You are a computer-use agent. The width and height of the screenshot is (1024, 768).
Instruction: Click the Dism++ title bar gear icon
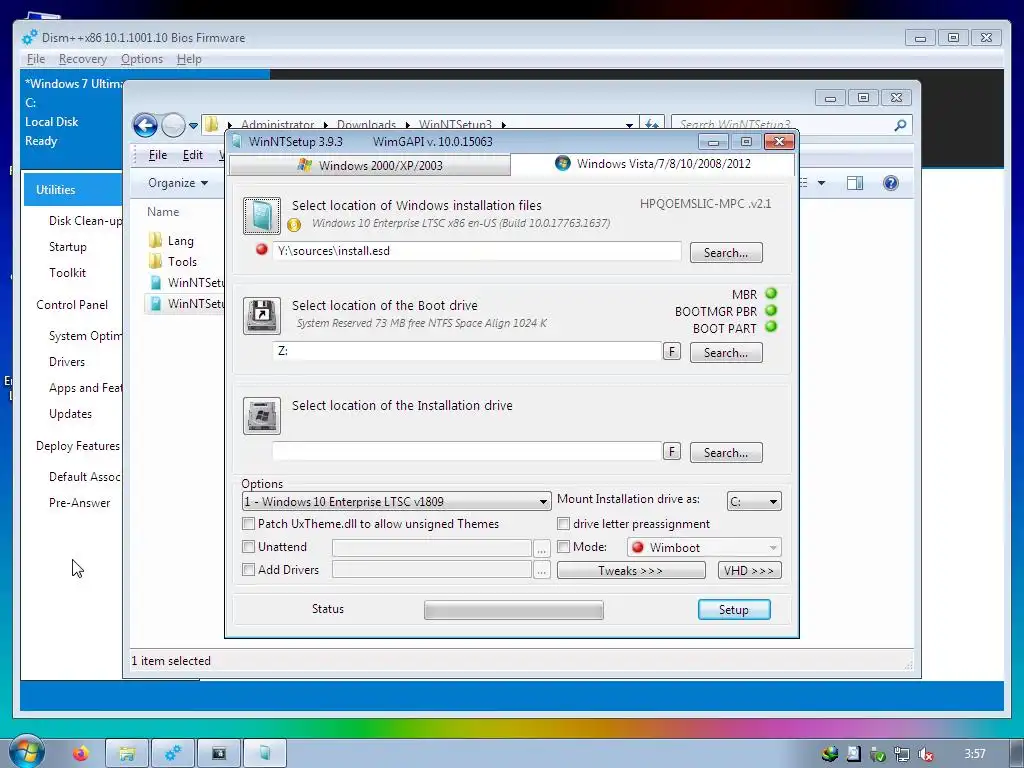30,38
